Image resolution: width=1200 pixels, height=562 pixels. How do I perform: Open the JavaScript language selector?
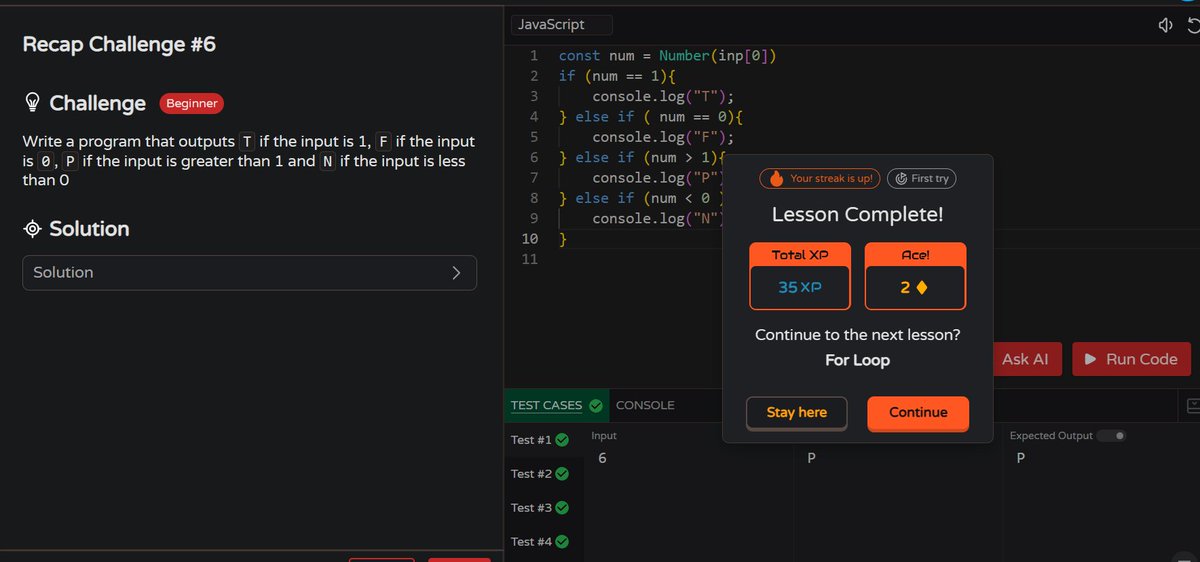561,25
